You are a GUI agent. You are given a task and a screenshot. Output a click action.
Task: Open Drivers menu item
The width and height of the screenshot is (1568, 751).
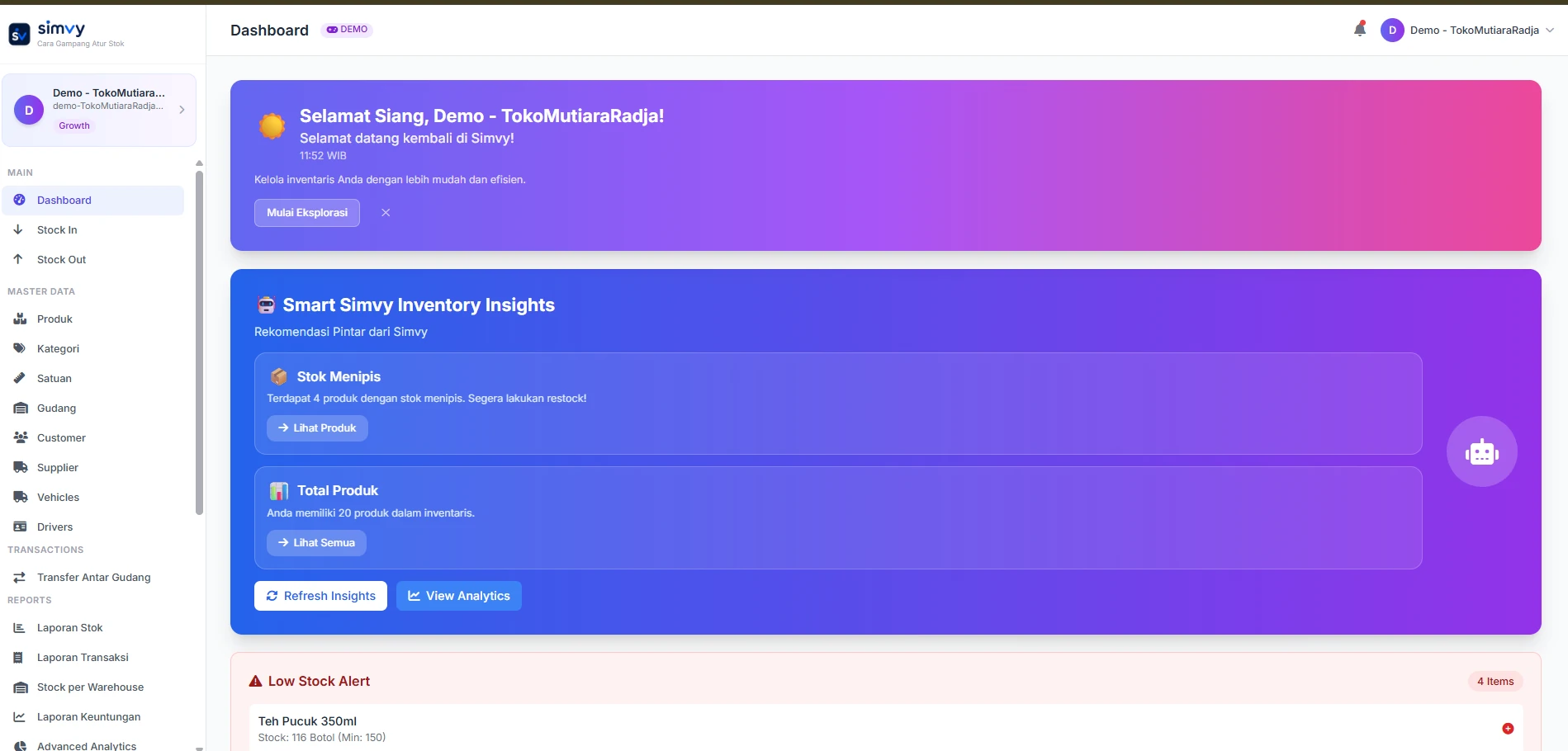point(92,527)
